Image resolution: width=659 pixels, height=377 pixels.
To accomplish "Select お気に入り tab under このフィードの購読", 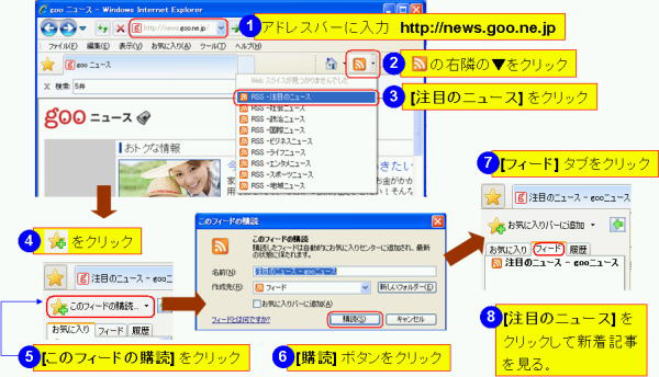I will (x=70, y=330).
